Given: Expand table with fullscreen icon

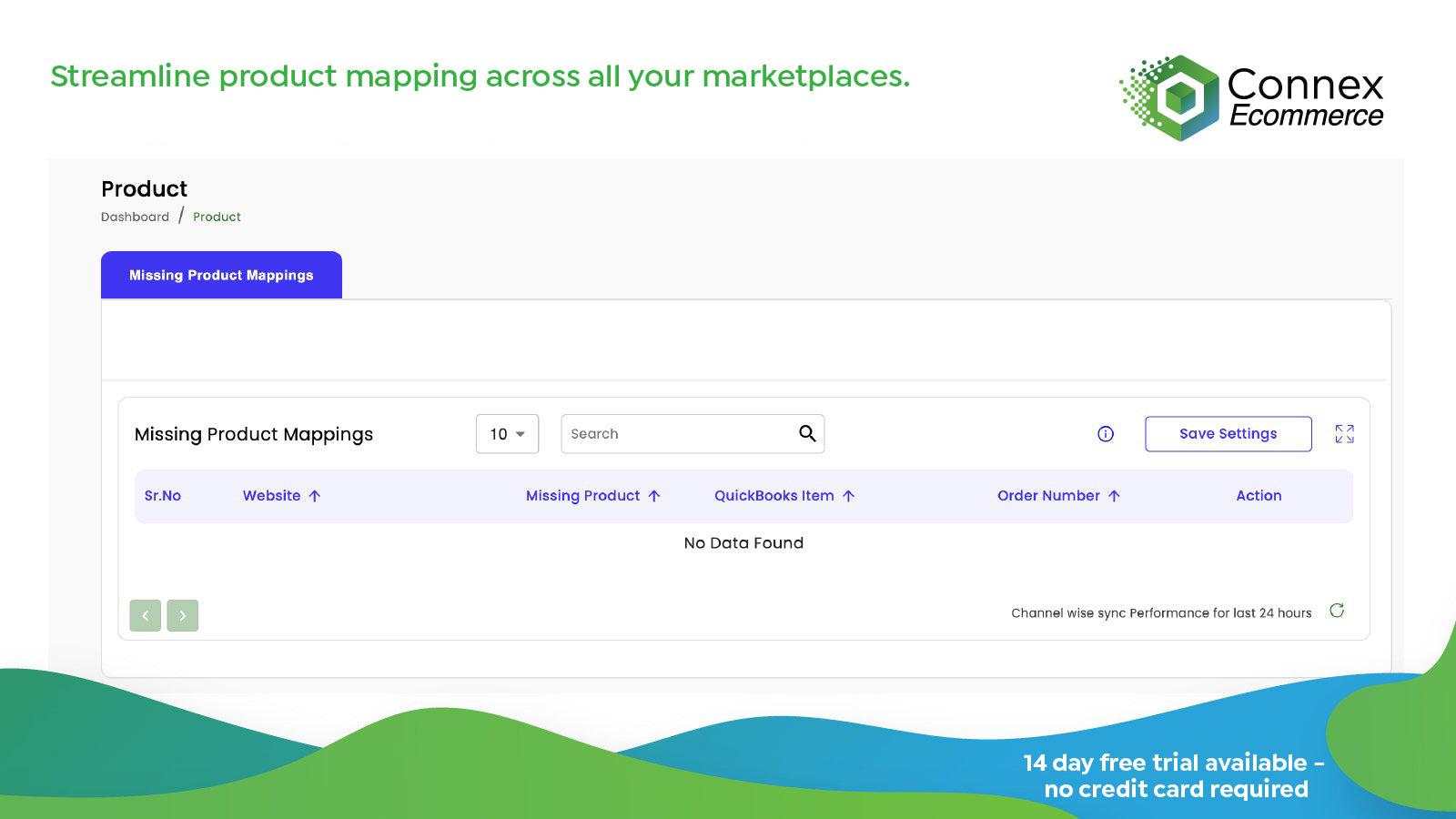Looking at the screenshot, I should [1344, 434].
